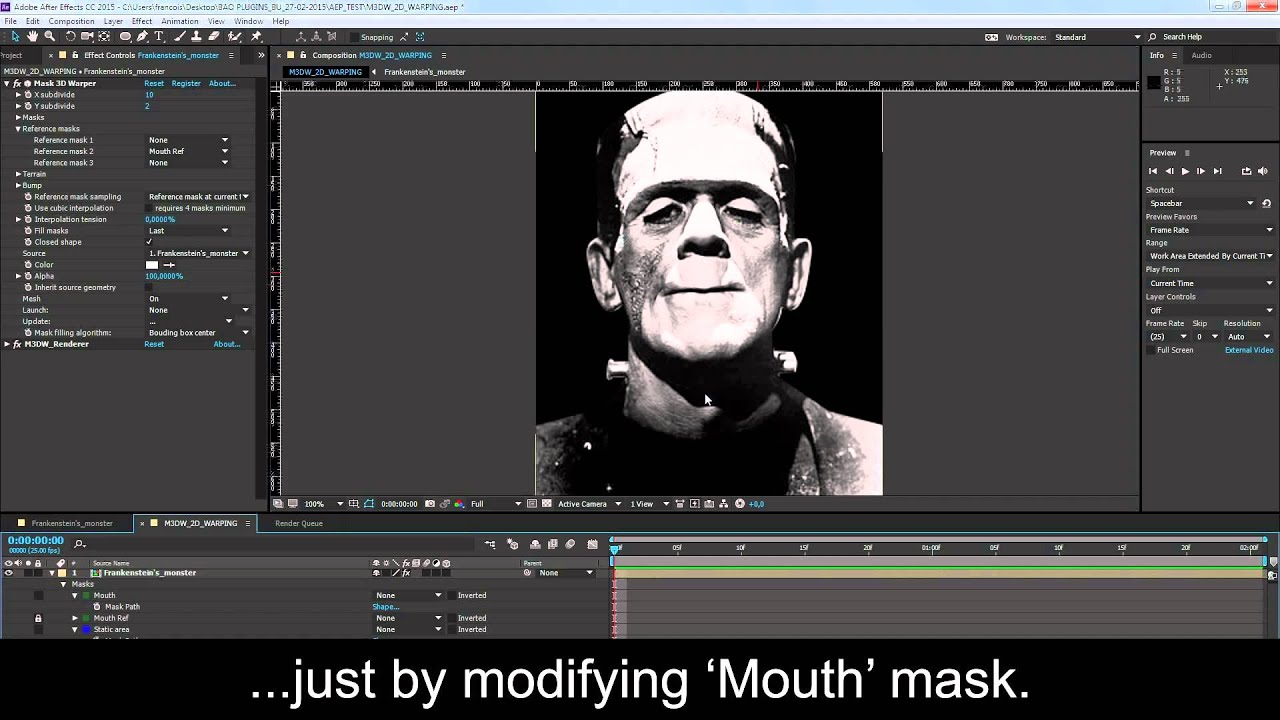Select the Selection arrow tool
This screenshot has height=720, width=1280.
click(16, 37)
